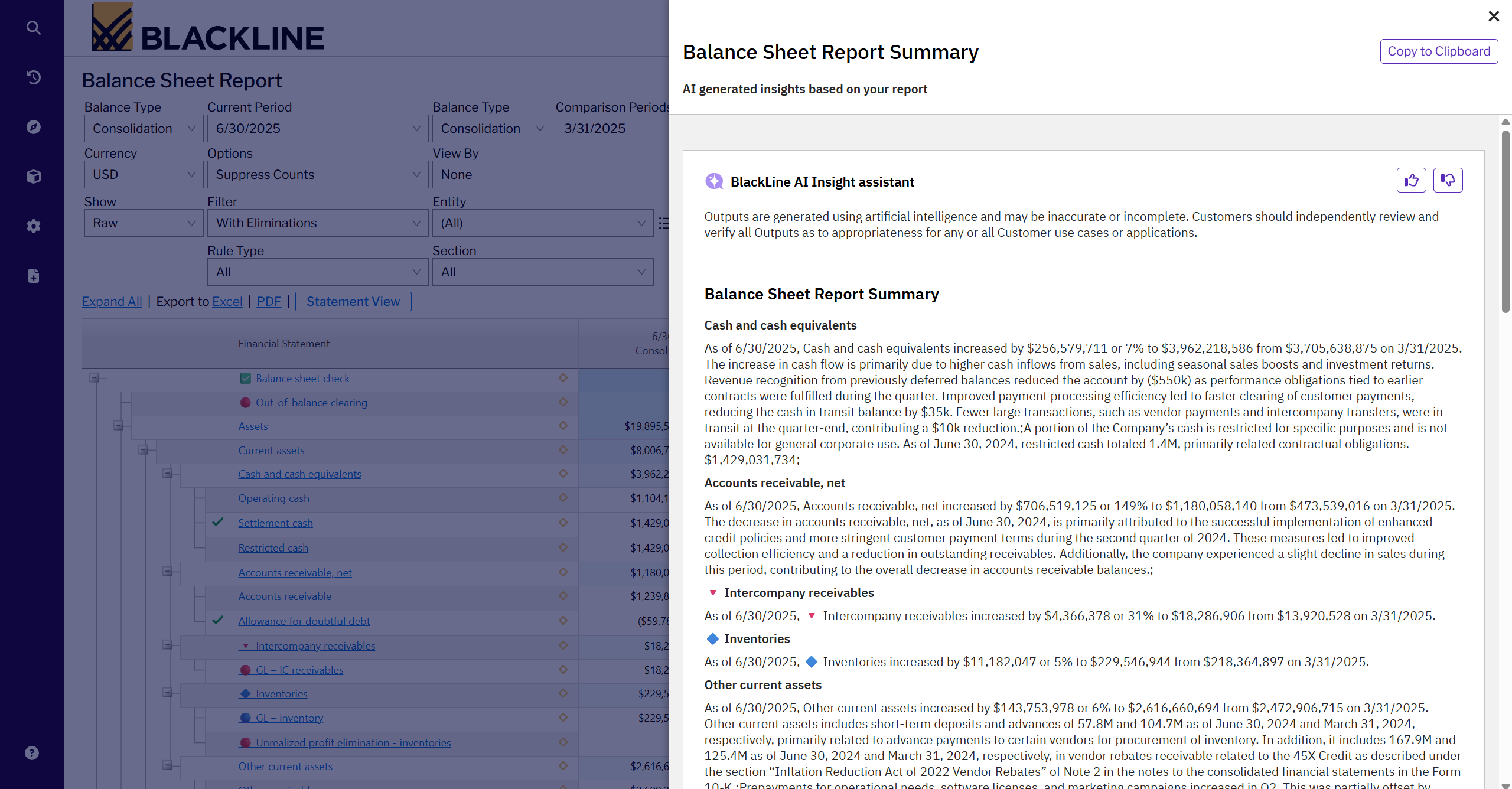This screenshot has height=789, width=1512.
Task: Click the Intercompany receivables summary heading
Action: tap(799, 593)
